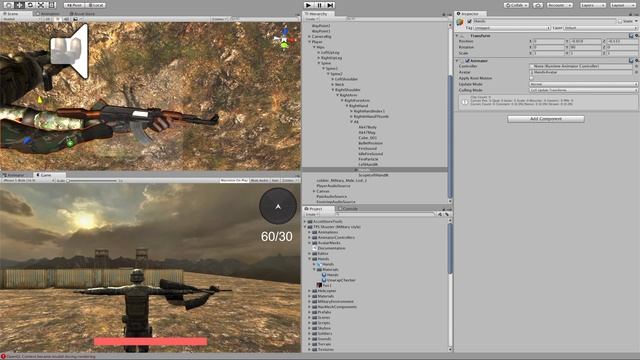This screenshot has width=640, height=360.
Task: Click the game object icon in the Inspector
Action: point(460,22)
